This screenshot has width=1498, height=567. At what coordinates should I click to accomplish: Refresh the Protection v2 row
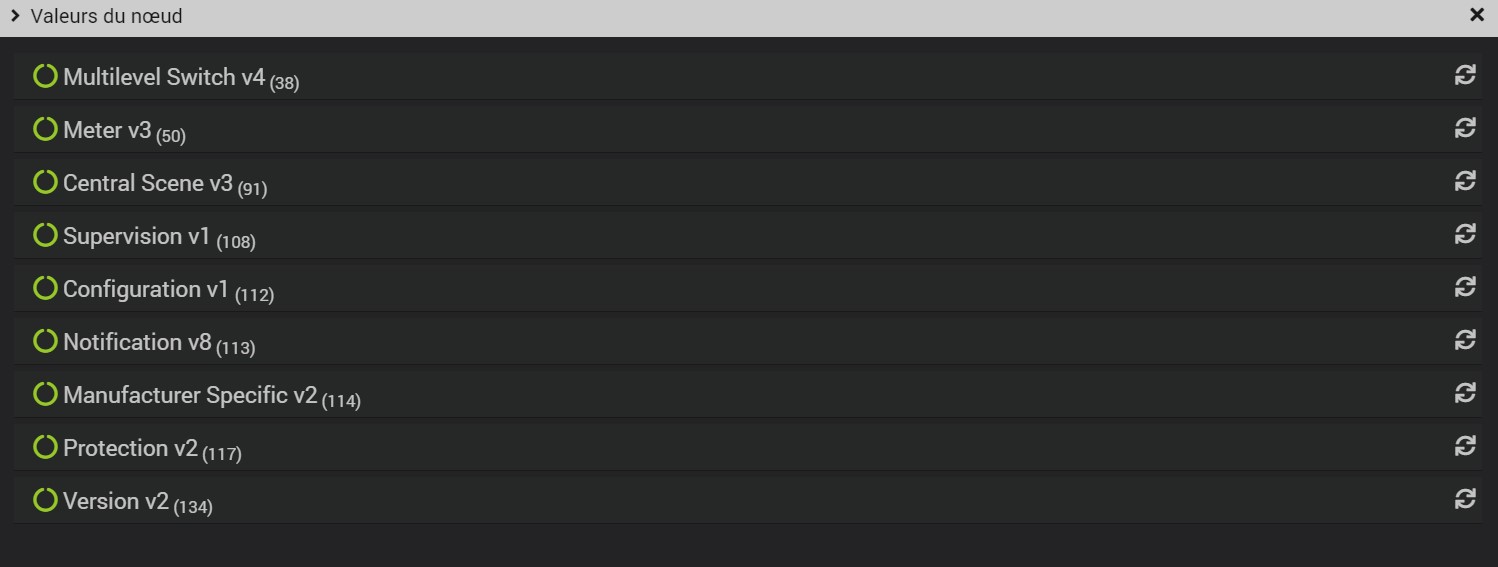click(1465, 446)
